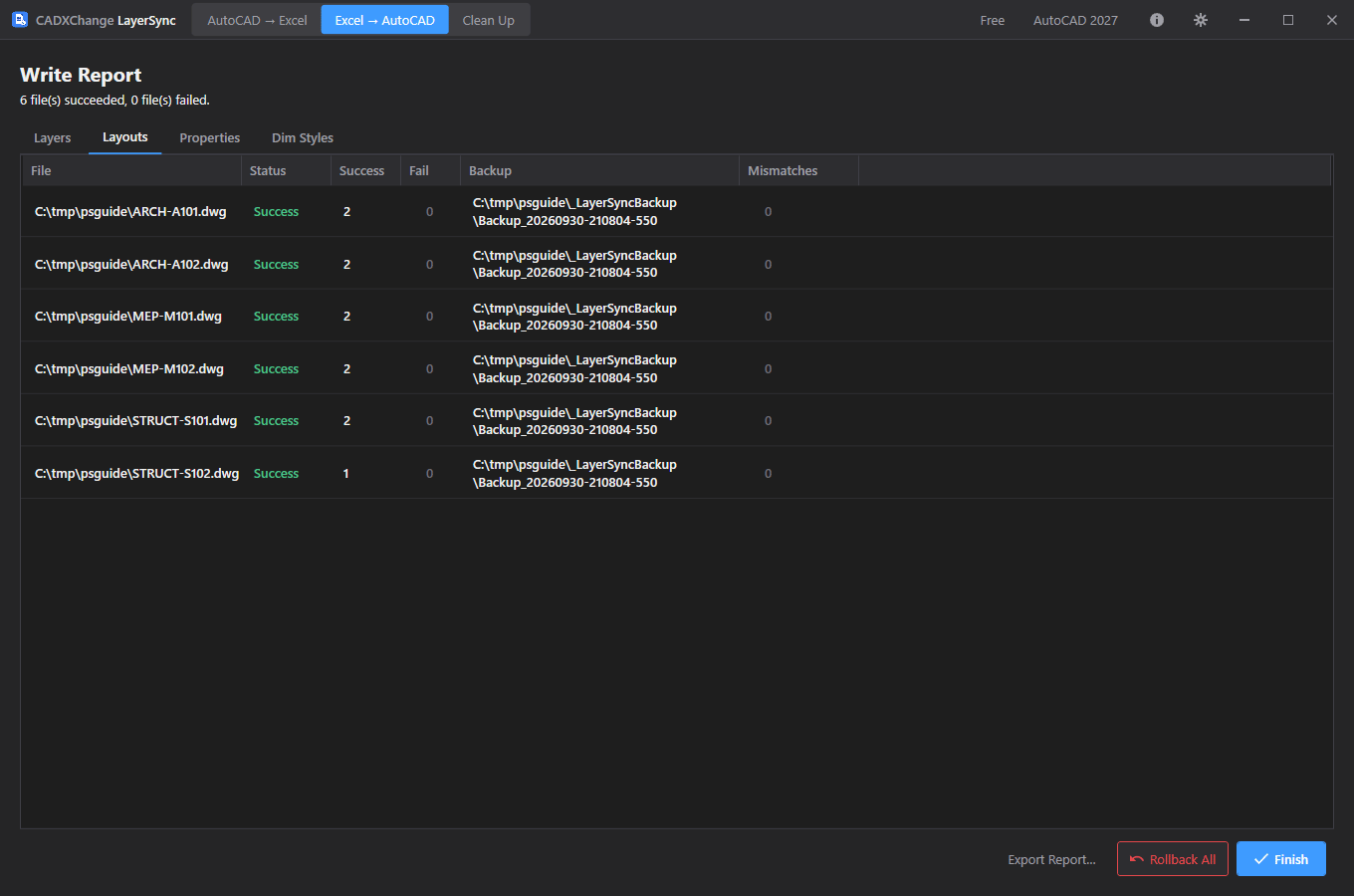Click success count 1 for STRUCT-S102.dwg

346,474
